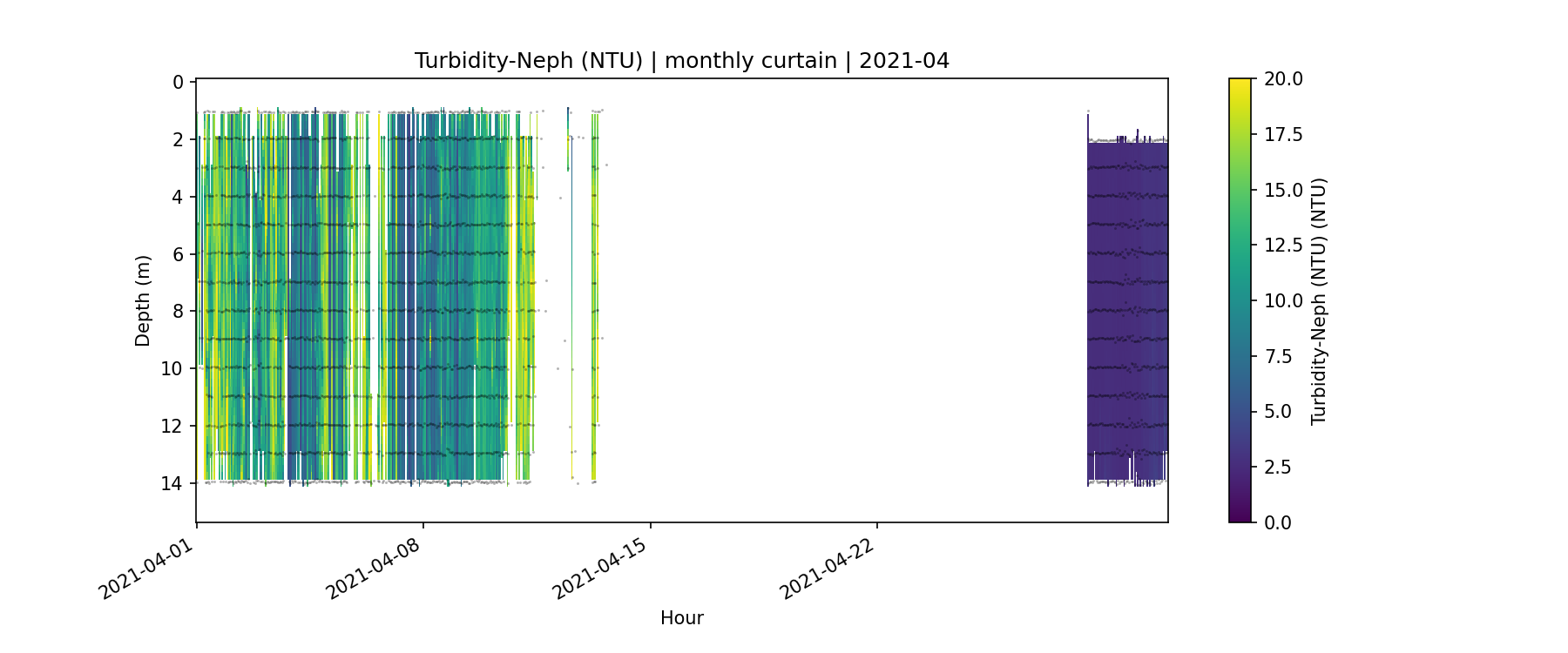Click the 'Hour' x-axis label
The width and height of the screenshot is (1568, 653).
click(x=681, y=618)
